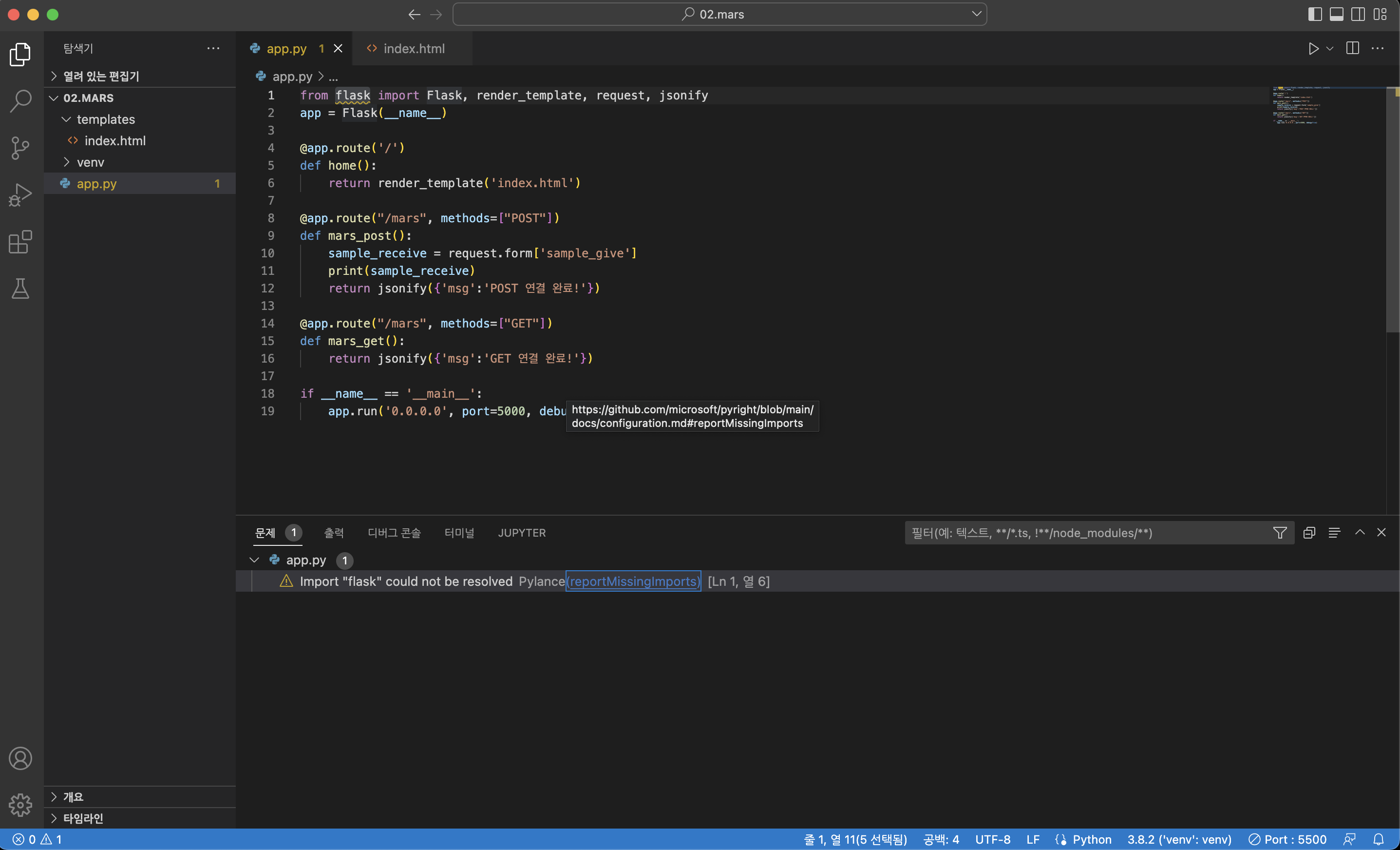1400x850 pixels.
Task: Open the Debug Console tab
Action: click(394, 533)
